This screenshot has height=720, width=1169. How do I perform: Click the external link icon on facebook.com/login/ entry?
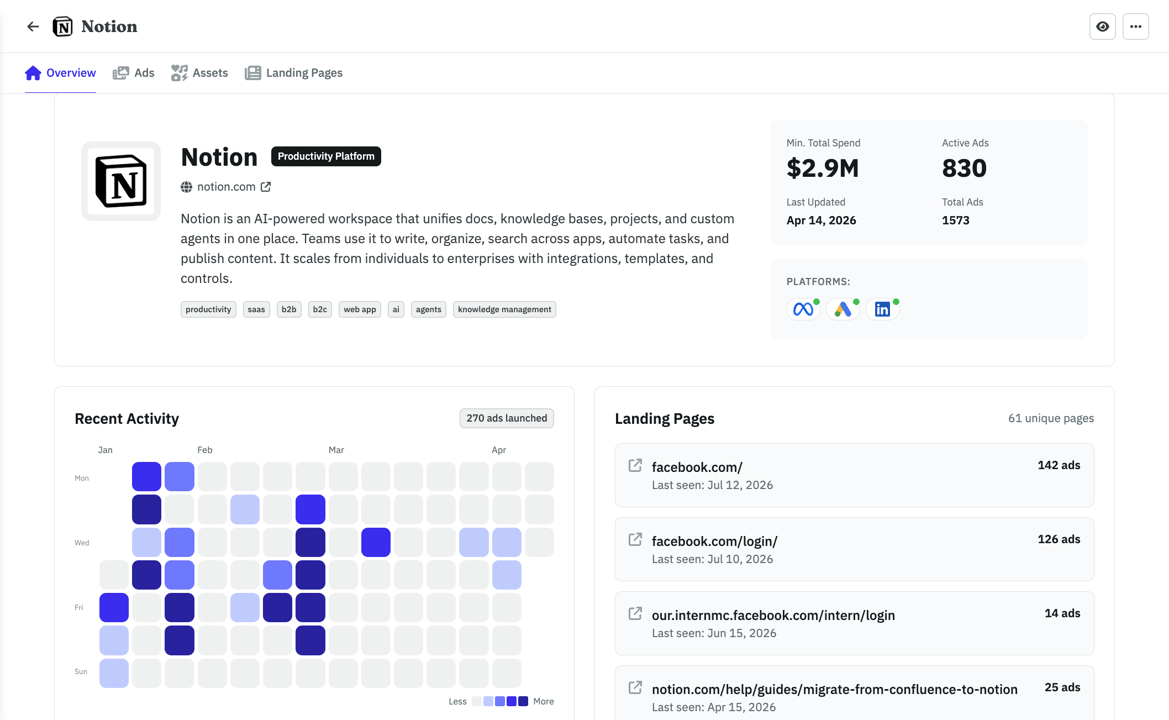coord(634,541)
